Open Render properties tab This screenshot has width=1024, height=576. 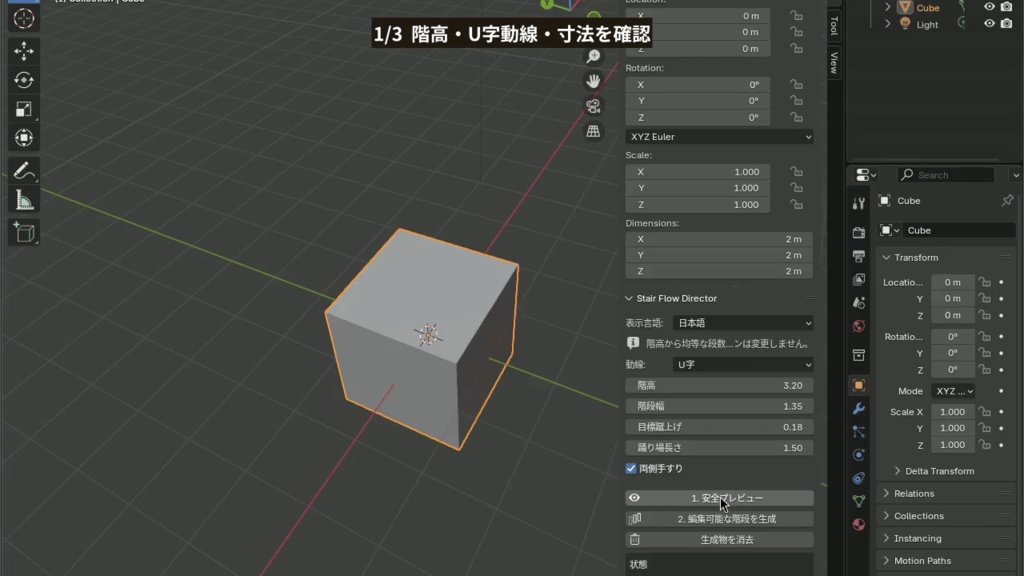(x=859, y=232)
